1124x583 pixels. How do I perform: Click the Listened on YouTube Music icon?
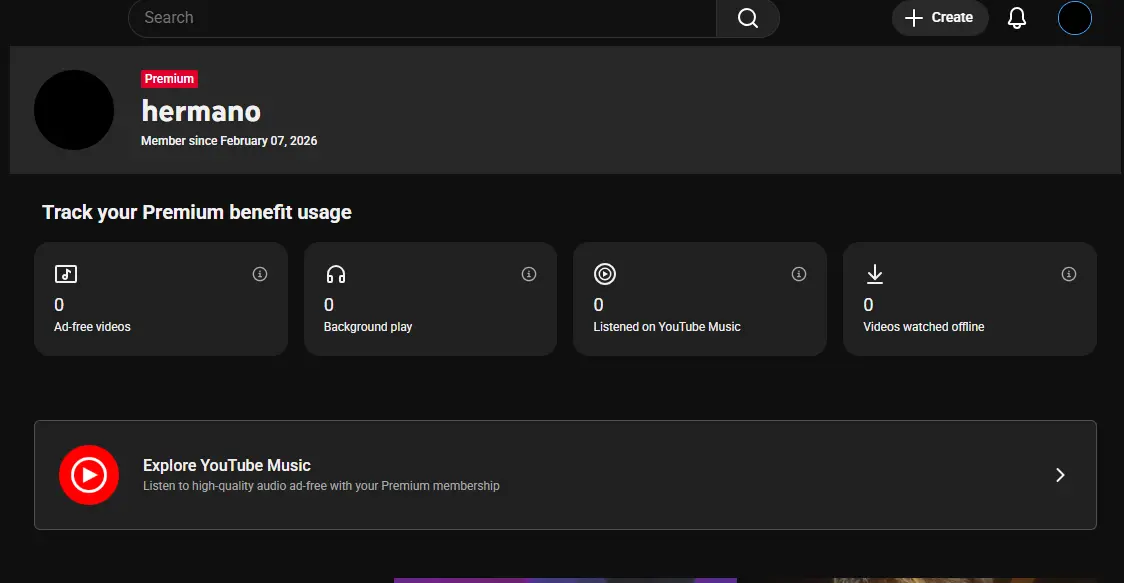(605, 274)
